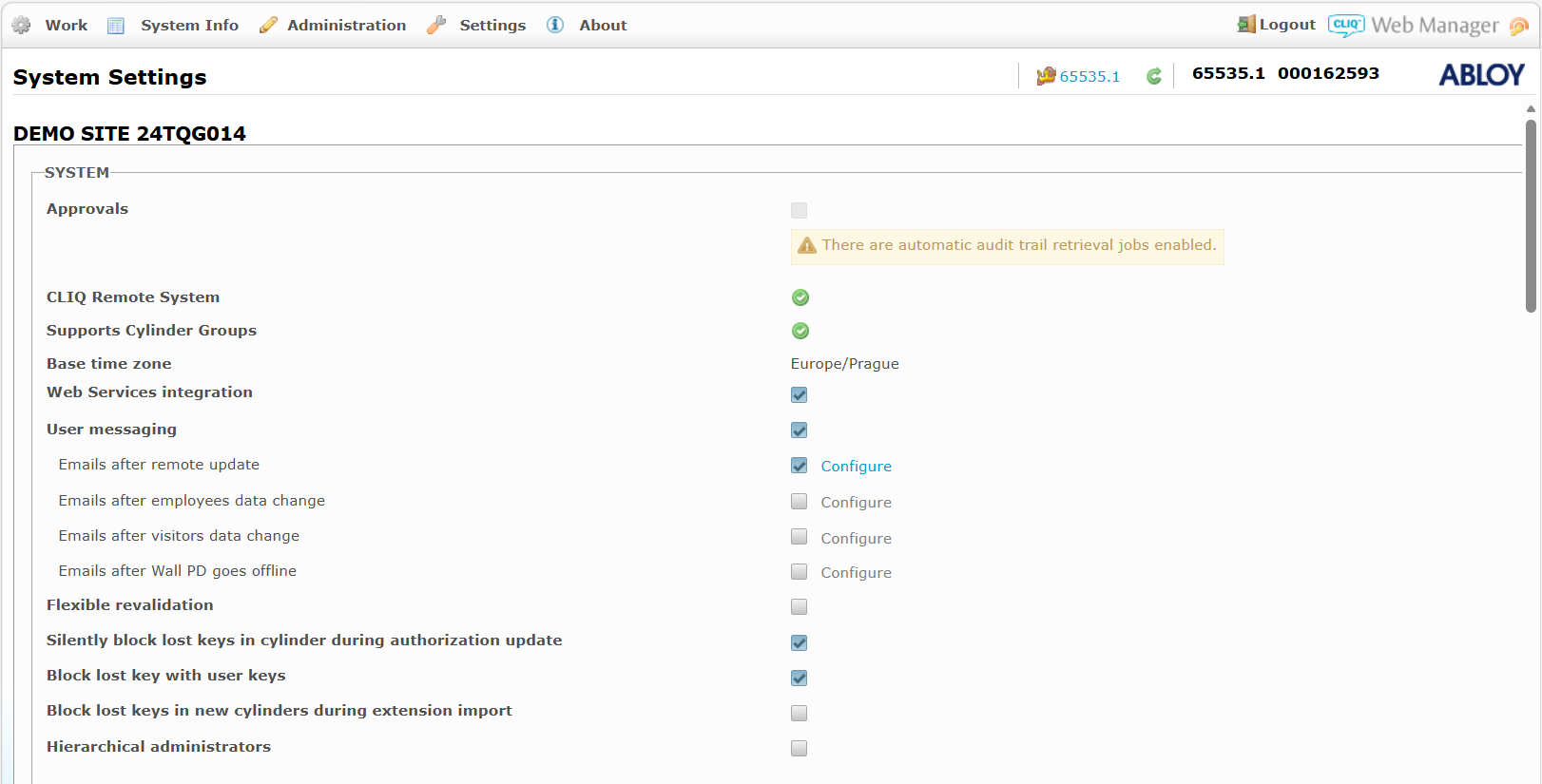Click the table icon beside System Info
The width and height of the screenshot is (1542, 784).
(116, 26)
